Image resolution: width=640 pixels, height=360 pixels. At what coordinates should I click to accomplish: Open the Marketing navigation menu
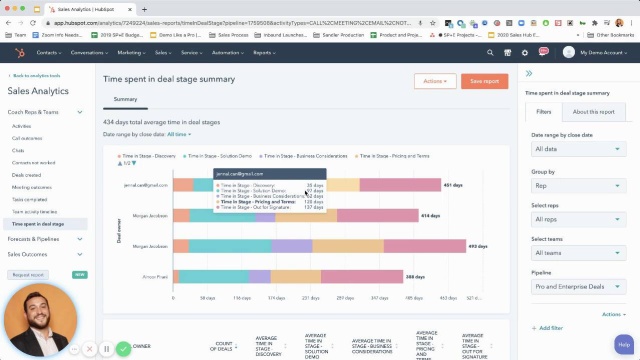tap(131, 53)
